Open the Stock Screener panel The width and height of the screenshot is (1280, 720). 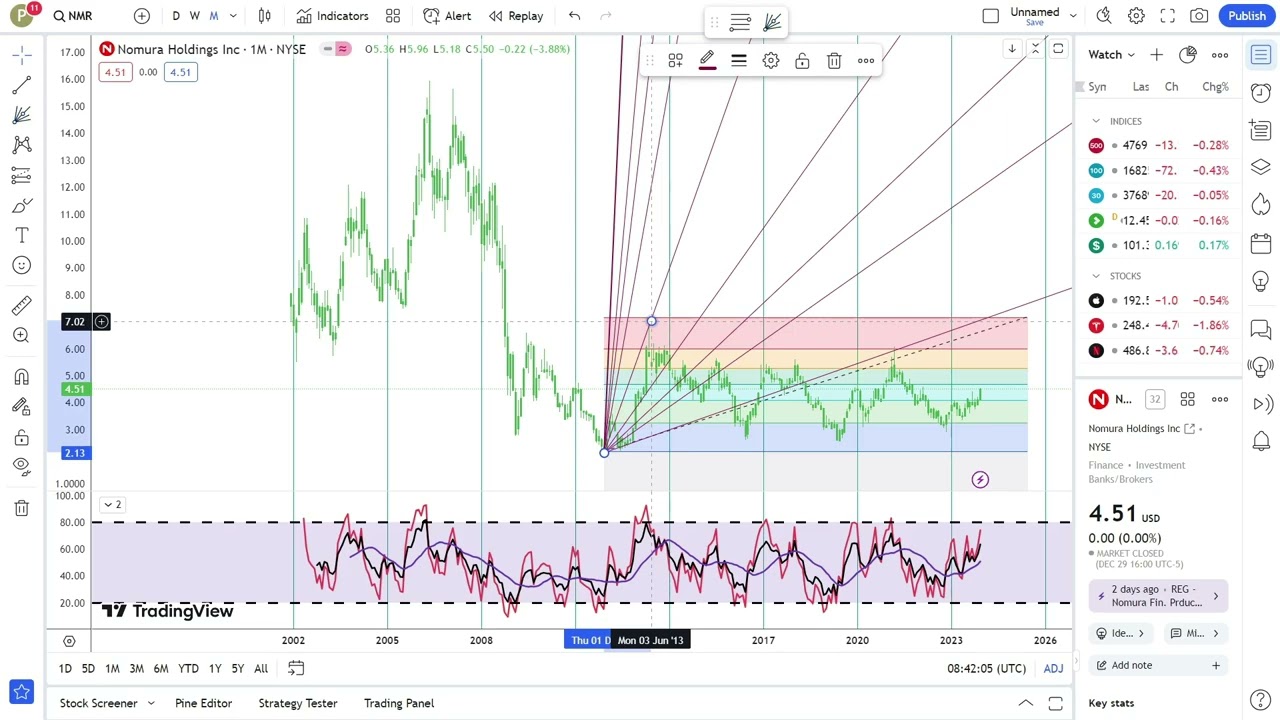tap(98, 704)
